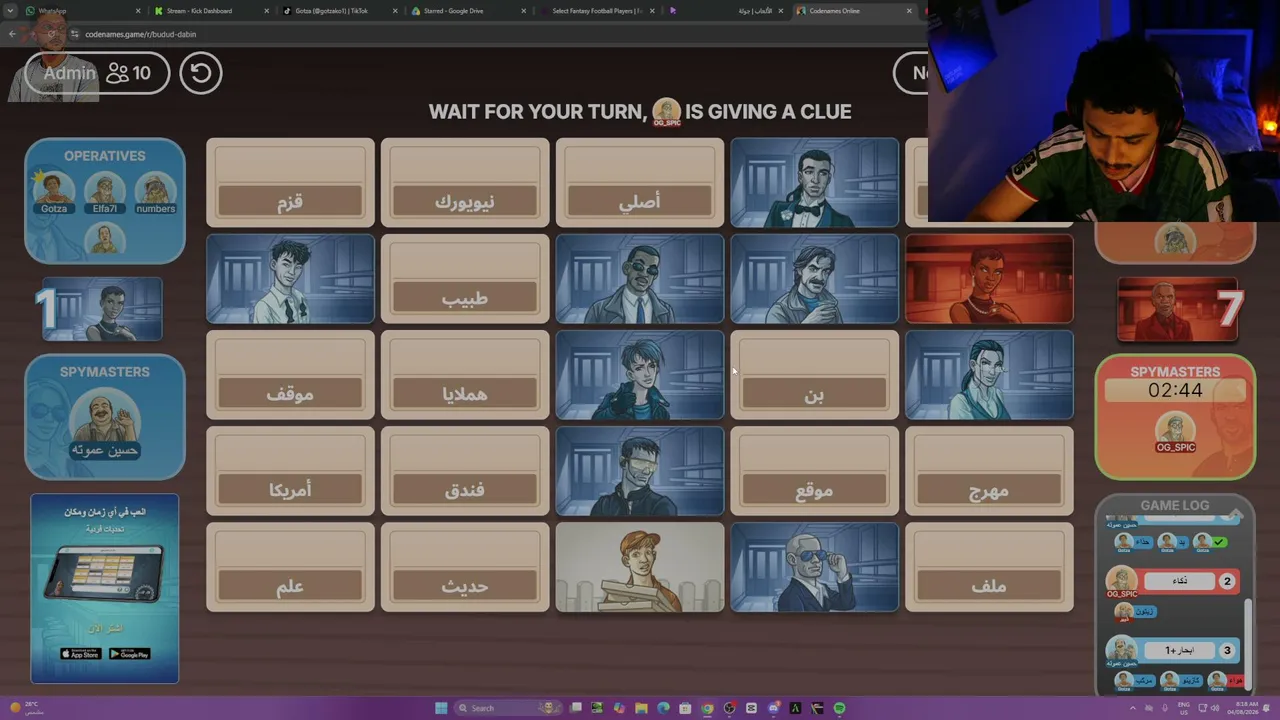Click the reset game circular arrow icon
This screenshot has height=720, width=1280.
[x=201, y=73]
